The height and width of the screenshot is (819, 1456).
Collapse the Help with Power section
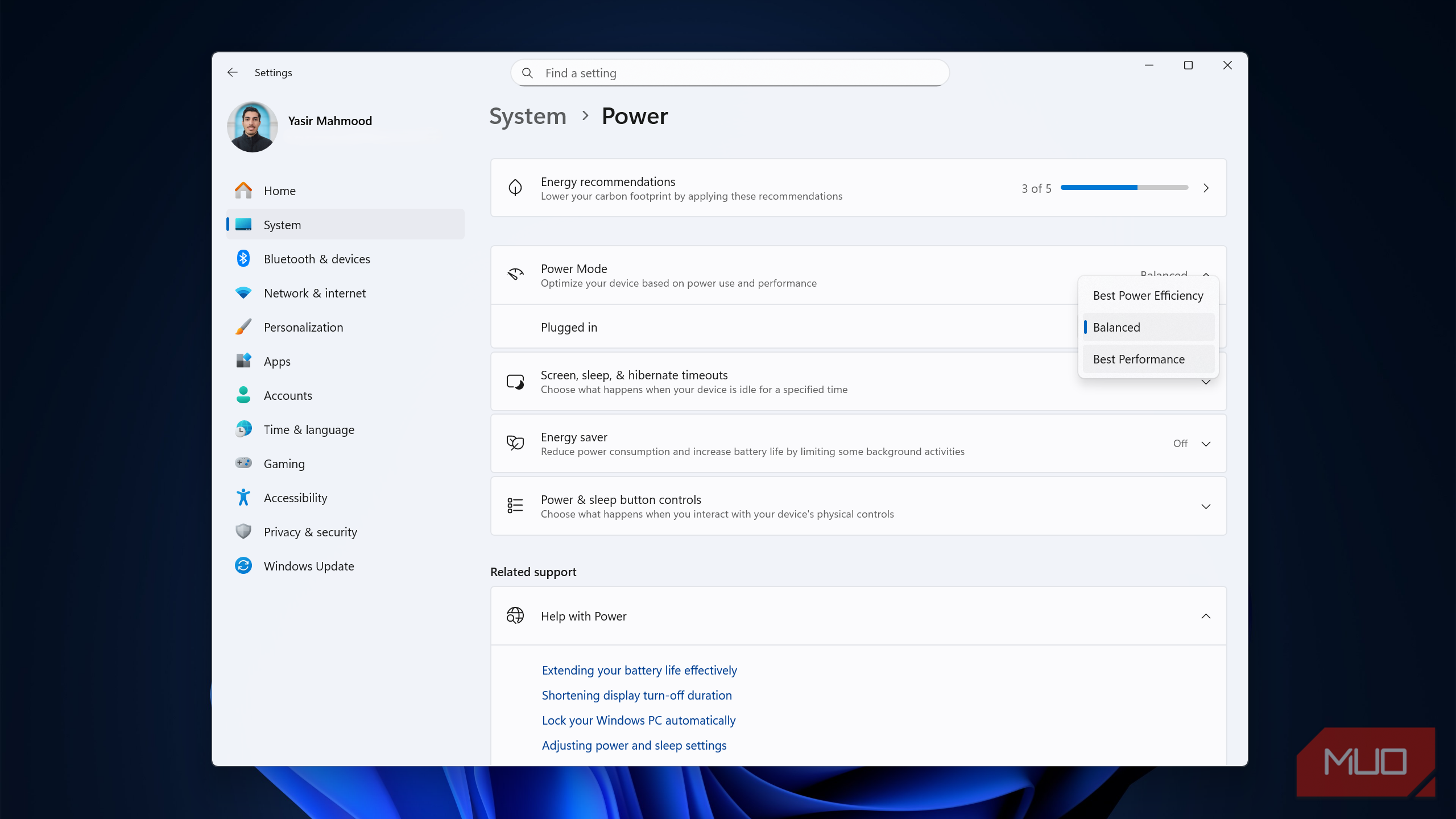[x=1206, y=616]
